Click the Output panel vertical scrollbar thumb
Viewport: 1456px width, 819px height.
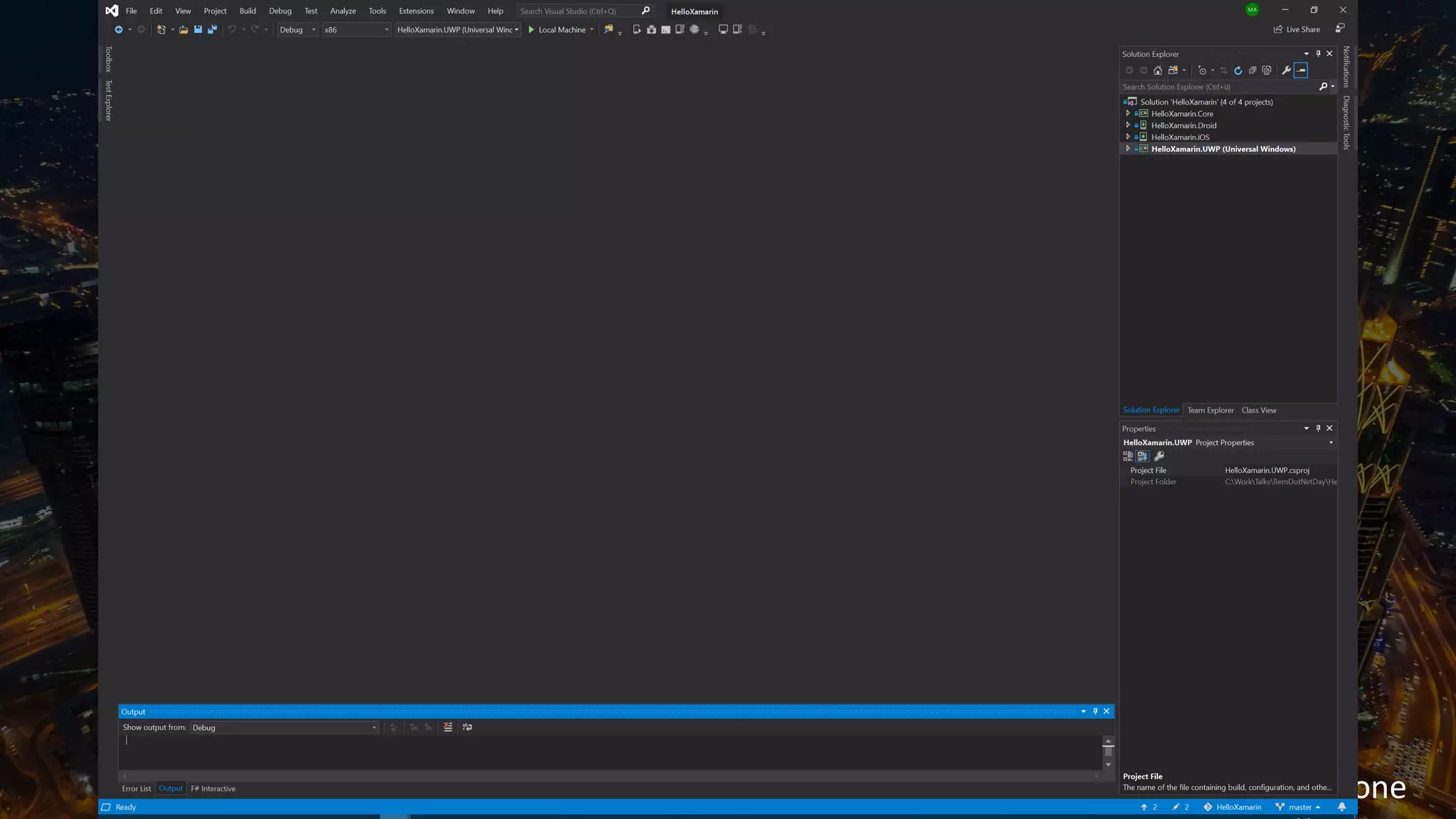1108,751
